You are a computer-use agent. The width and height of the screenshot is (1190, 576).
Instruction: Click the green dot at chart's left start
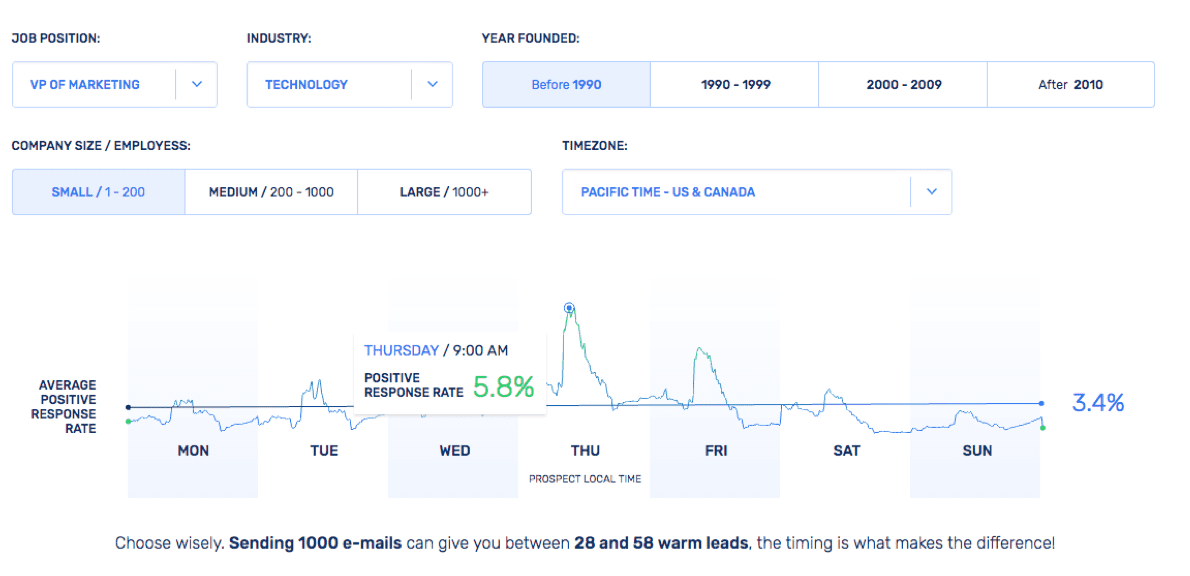[x=128, y=421]
